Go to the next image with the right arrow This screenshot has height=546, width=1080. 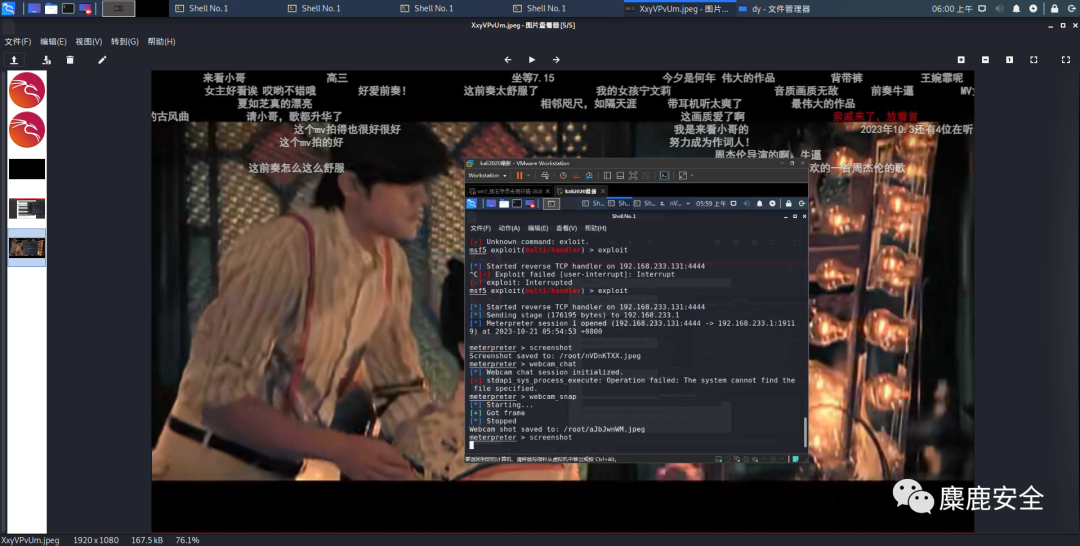point(556,60)
